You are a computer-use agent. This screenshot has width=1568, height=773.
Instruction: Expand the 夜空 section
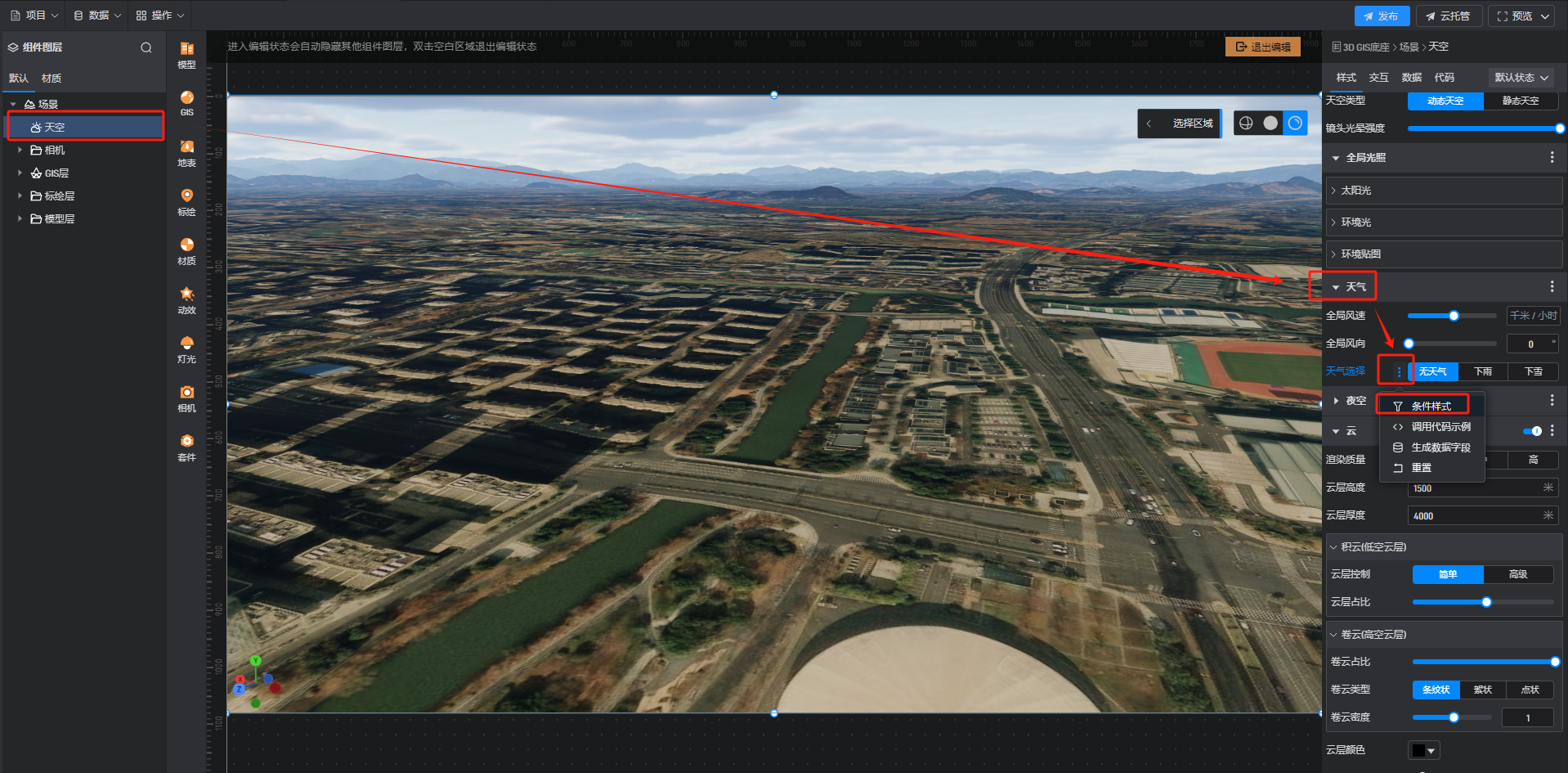[x=1336, y=401]
